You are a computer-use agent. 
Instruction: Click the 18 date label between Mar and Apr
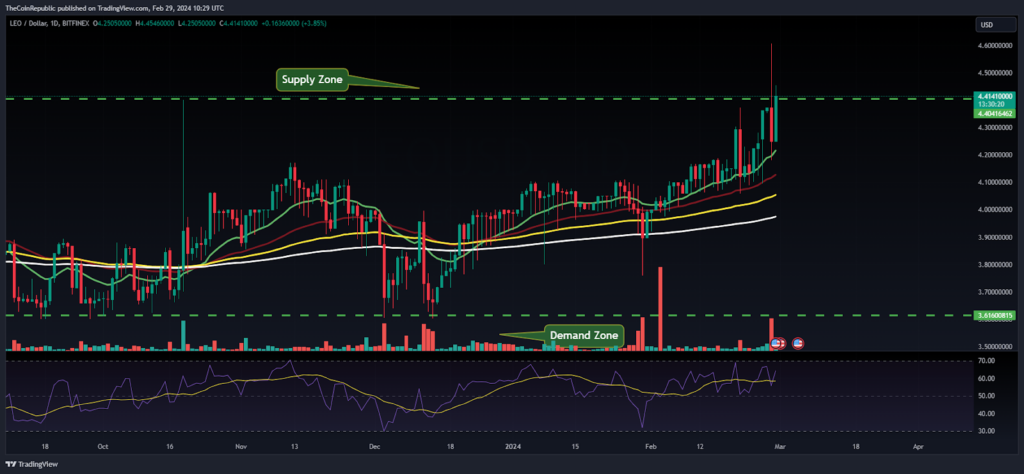click(856, 448)
